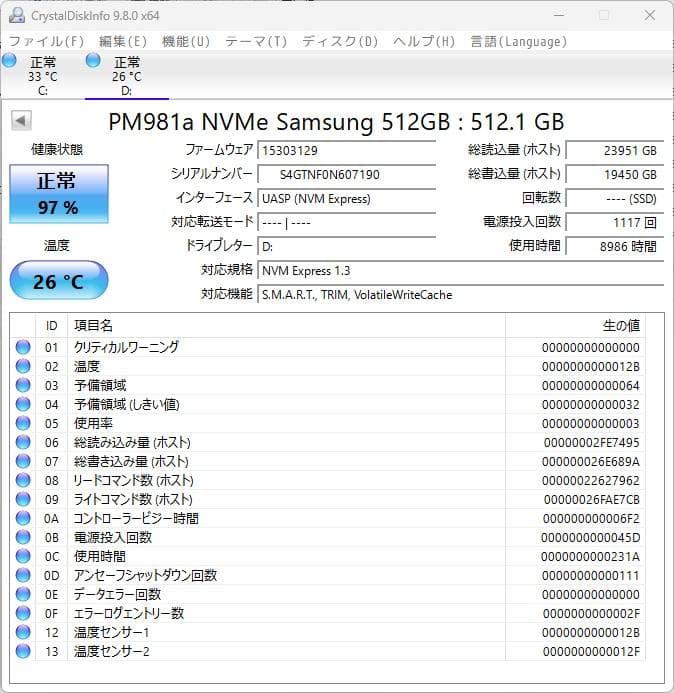Click the 26 °C temperature indicator

point(59,281)
